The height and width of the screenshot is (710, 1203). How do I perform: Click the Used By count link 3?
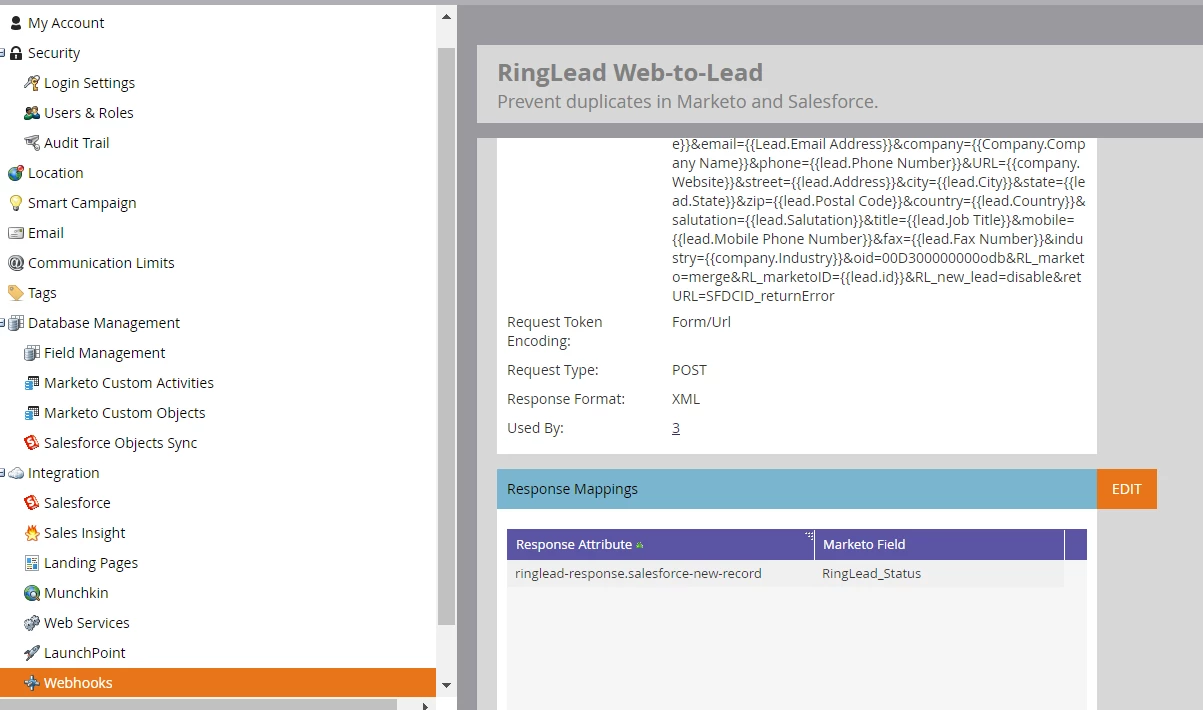point(676,428)
